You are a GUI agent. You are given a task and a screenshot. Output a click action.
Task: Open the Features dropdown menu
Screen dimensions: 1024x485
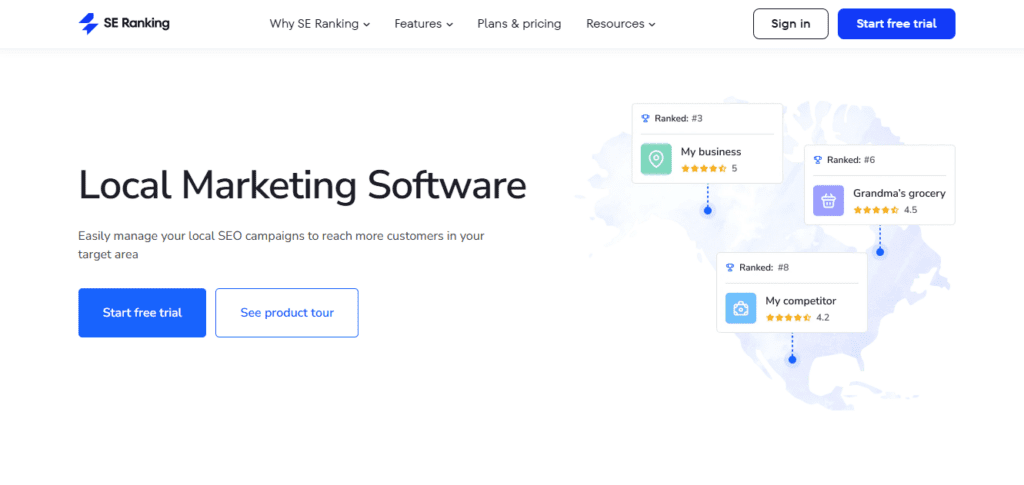[x=423, y=24]
